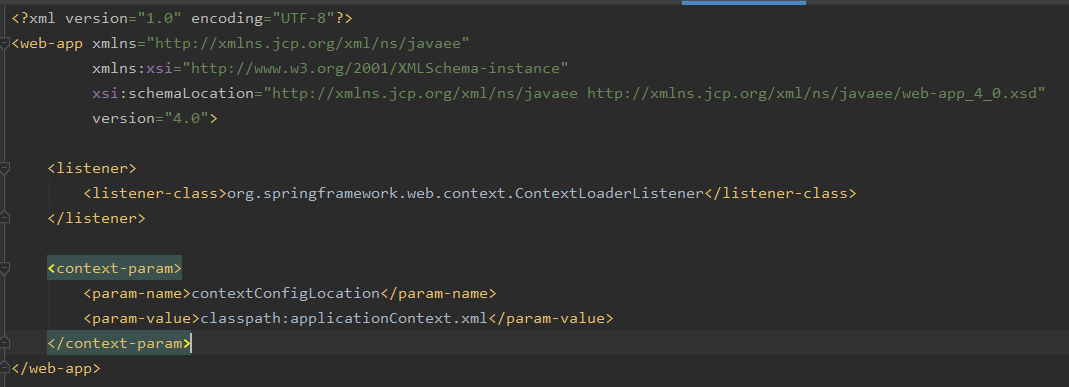The height and width of the screenshot is (387, 1069).
Task: Click the opening param-value tag
Action: [x=141, y=318]
